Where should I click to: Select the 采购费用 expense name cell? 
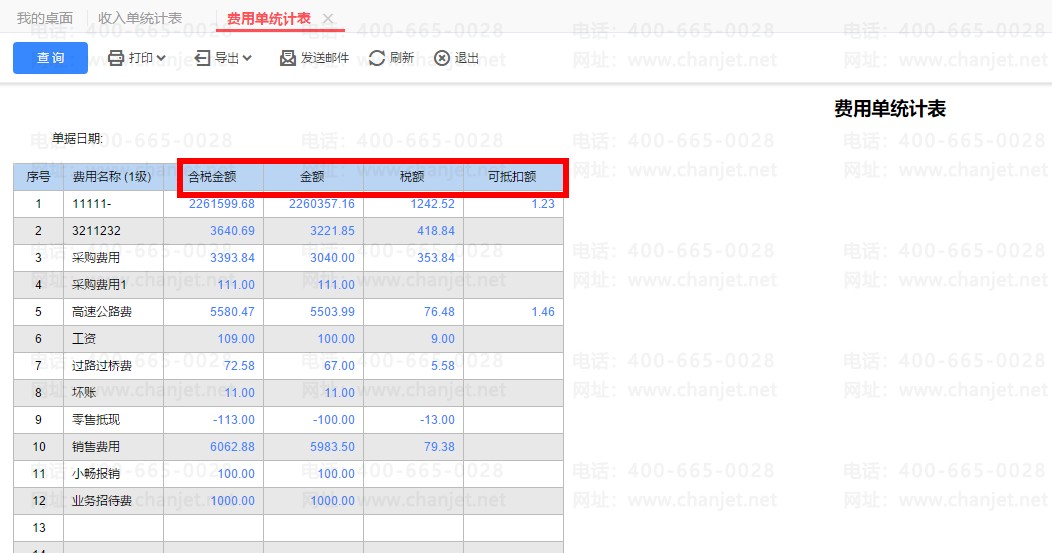click(113, 258)
